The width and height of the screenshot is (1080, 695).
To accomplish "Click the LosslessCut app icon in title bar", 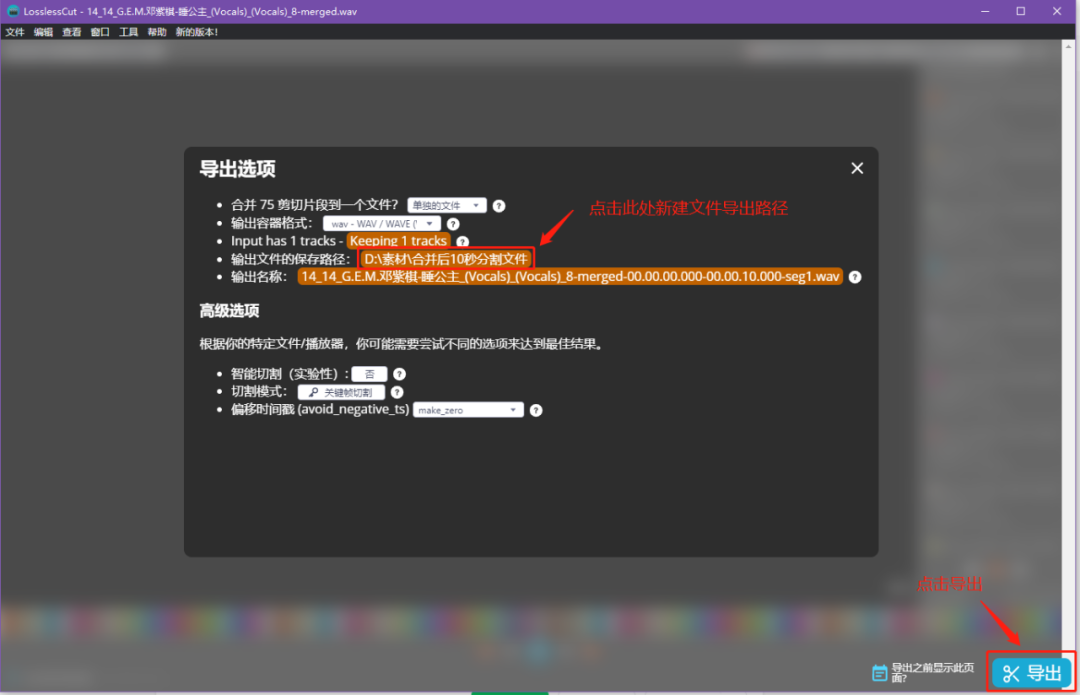I will click(12, 11).
